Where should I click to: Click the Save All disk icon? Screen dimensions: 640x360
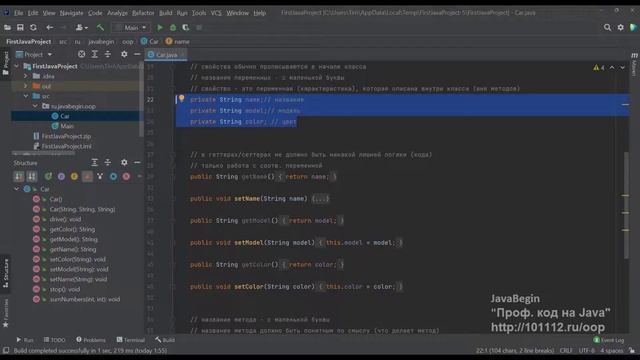pyautogui.click(x=20, y=27)
